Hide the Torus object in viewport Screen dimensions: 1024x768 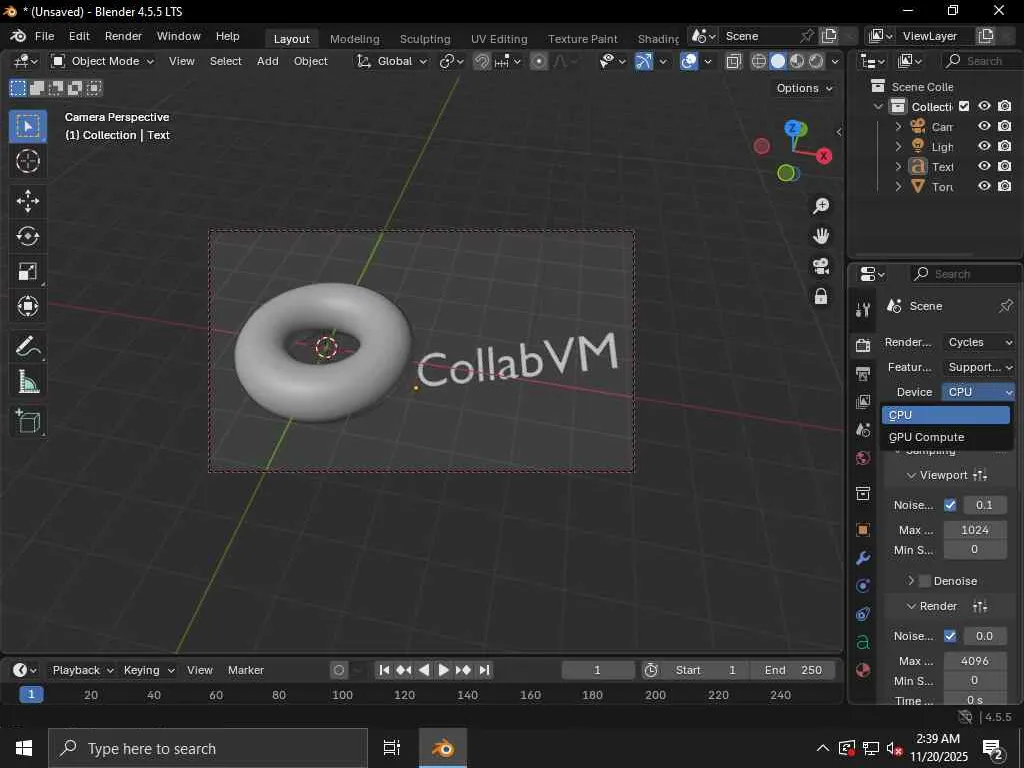coord(984,186)
